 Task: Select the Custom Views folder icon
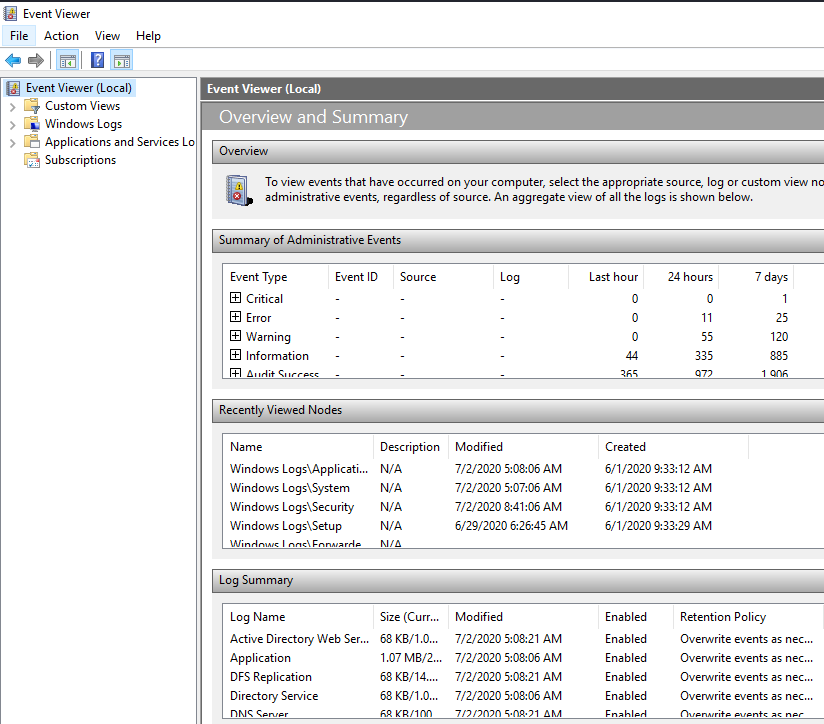32,106
